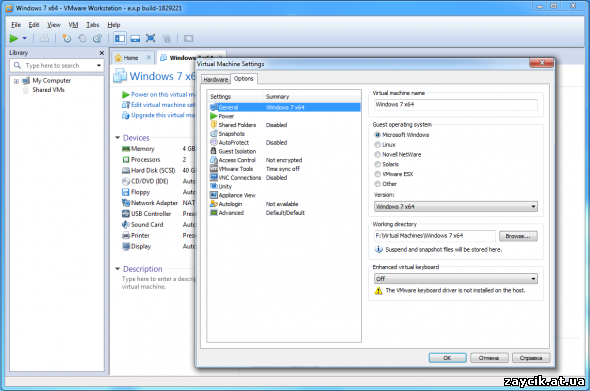Select AutoProtect in the settings list
Image resolution: width=590 pixels, height=391 pixels.
234,143
